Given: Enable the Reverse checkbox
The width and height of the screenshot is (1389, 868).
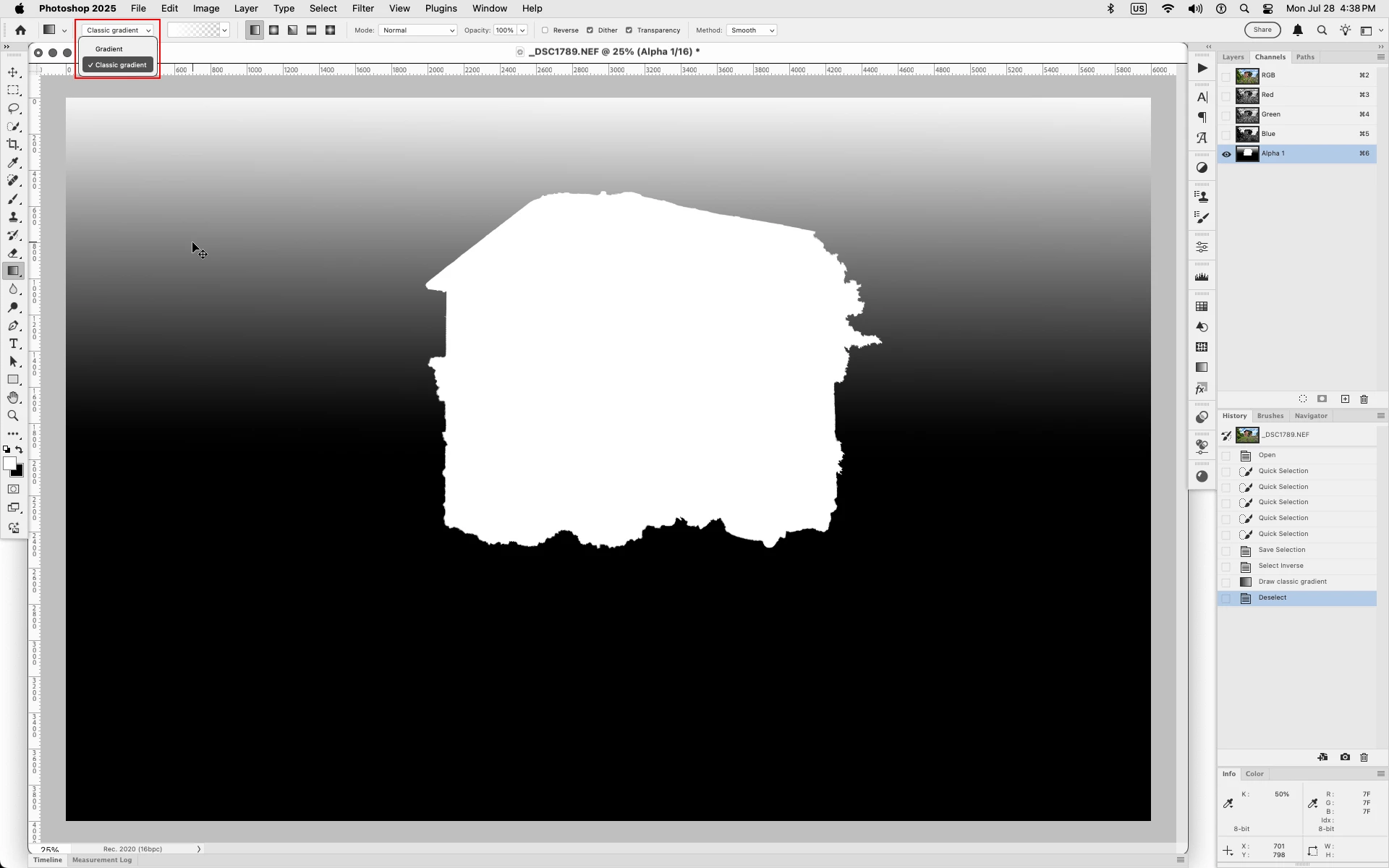Looking at the screenshot, I should tap(545, 30).
